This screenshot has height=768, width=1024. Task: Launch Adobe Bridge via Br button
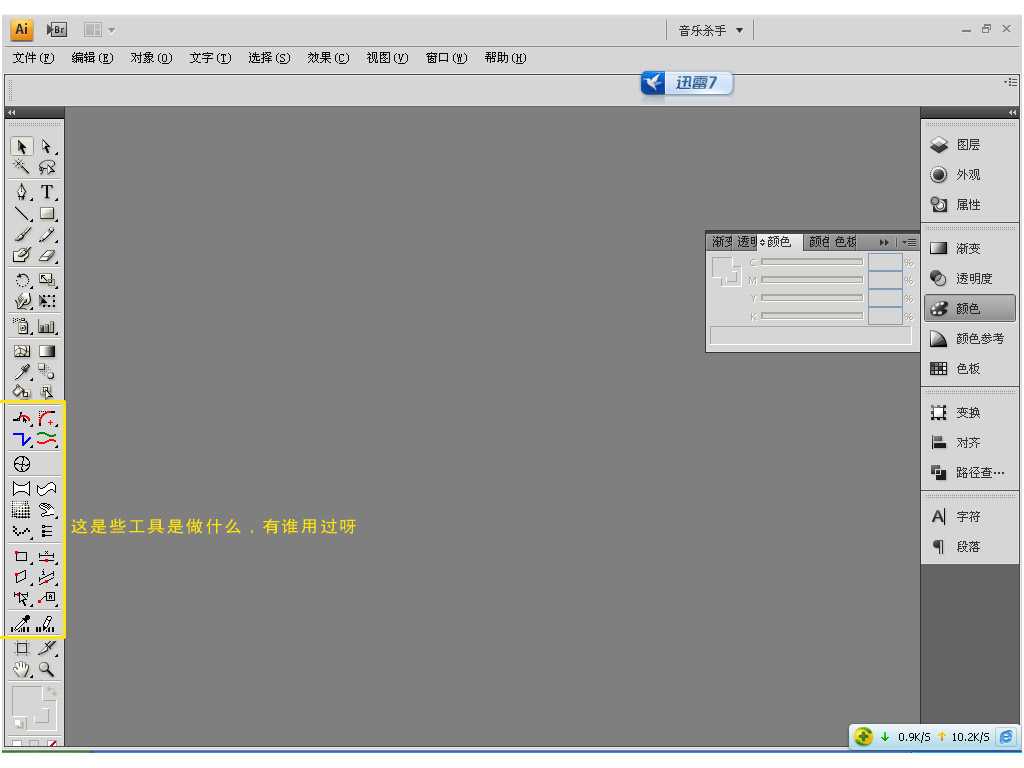tap(57, 29)
